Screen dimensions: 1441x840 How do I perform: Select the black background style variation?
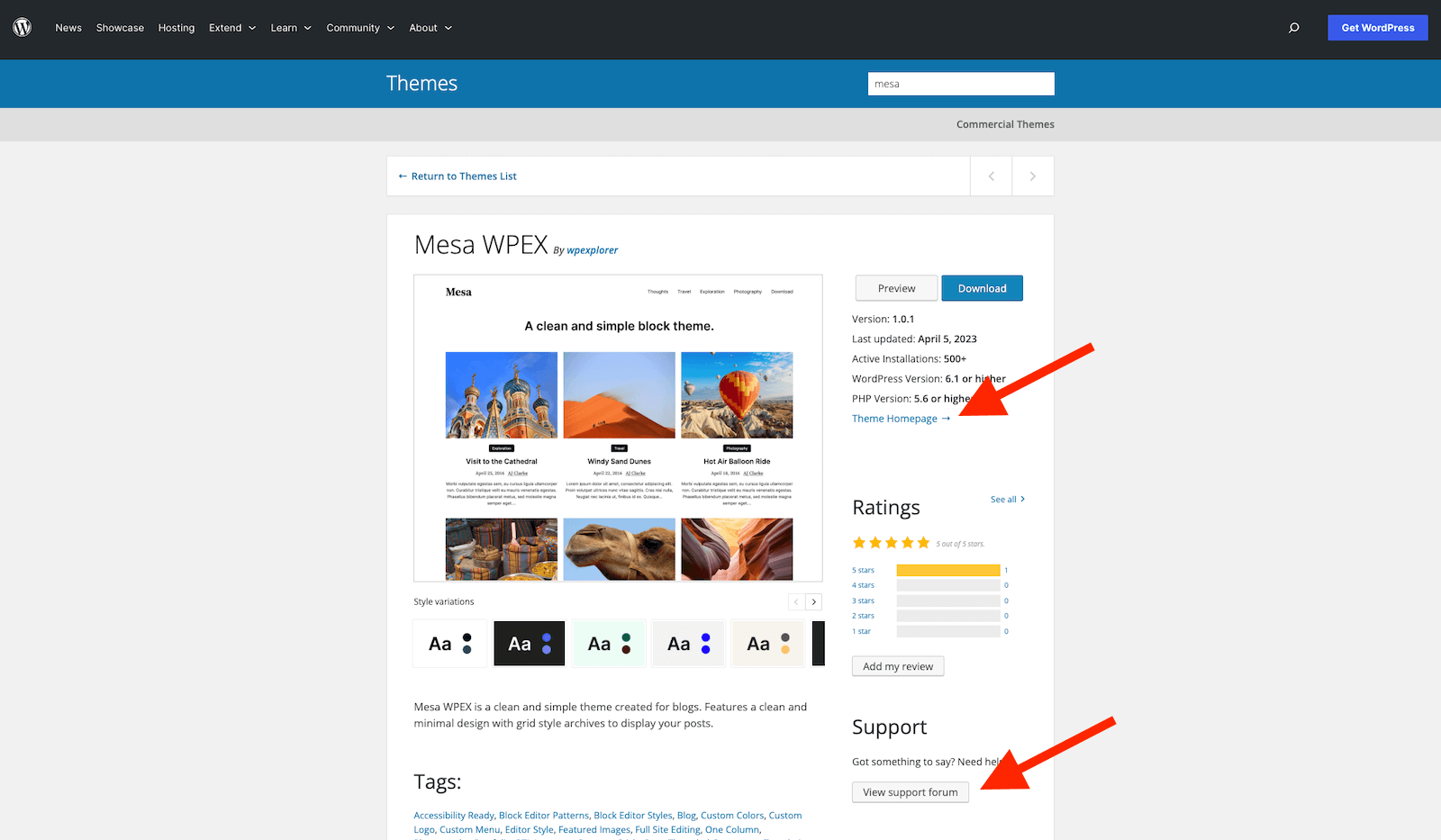[x=530, y=644]
